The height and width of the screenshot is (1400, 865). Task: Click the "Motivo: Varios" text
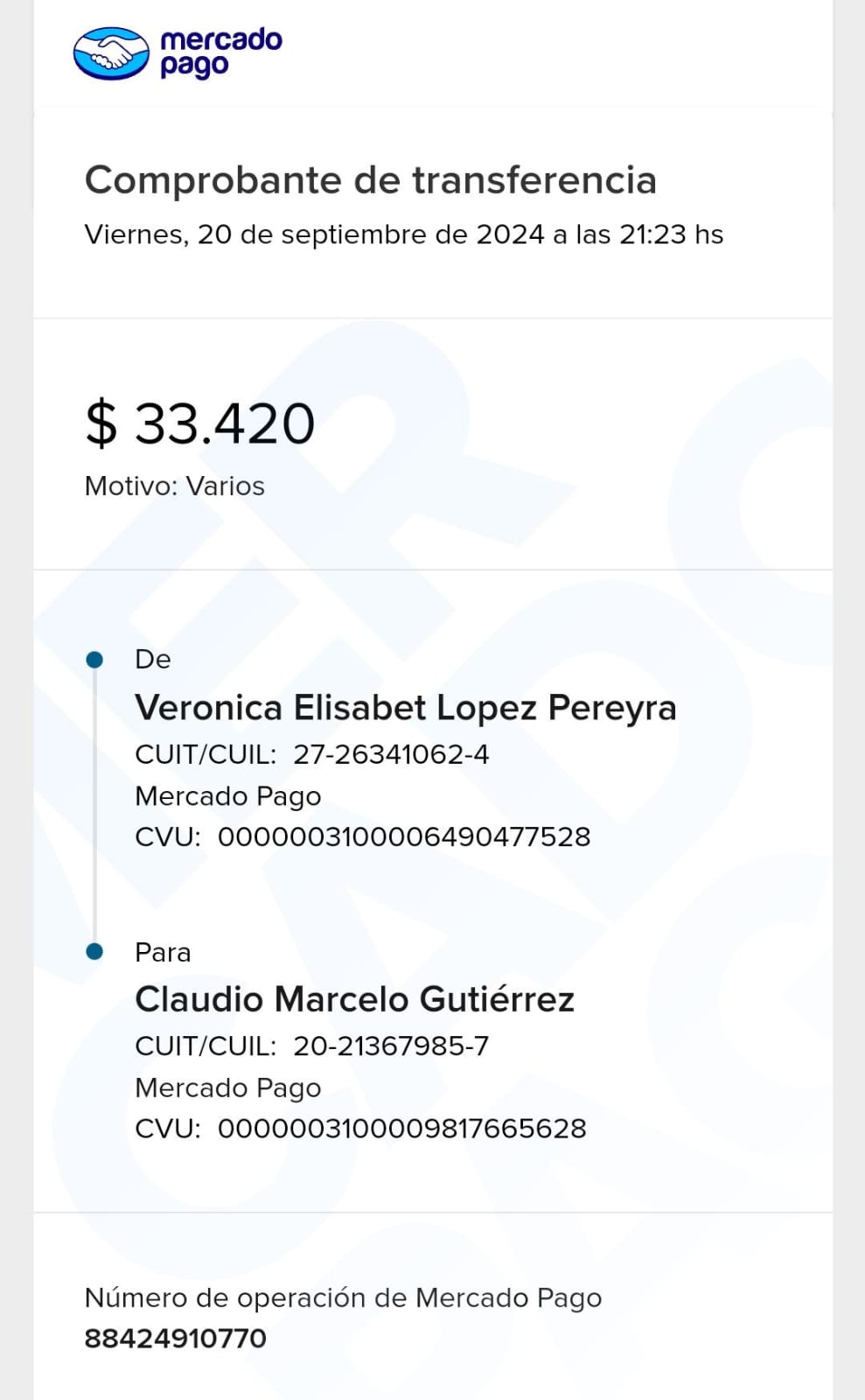(174, 486)
